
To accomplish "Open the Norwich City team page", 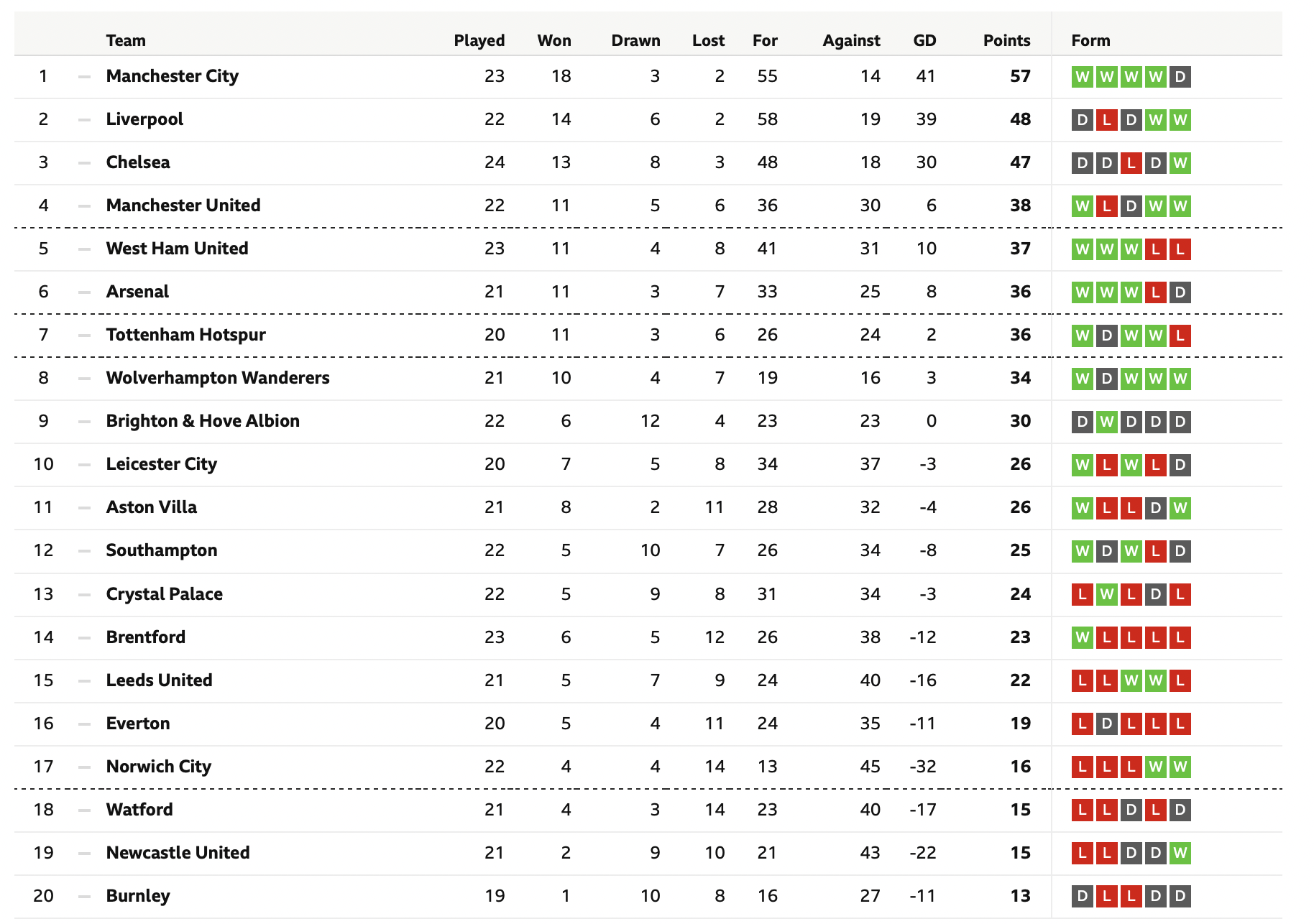I will pyautogui.click(x=159, y=767).
